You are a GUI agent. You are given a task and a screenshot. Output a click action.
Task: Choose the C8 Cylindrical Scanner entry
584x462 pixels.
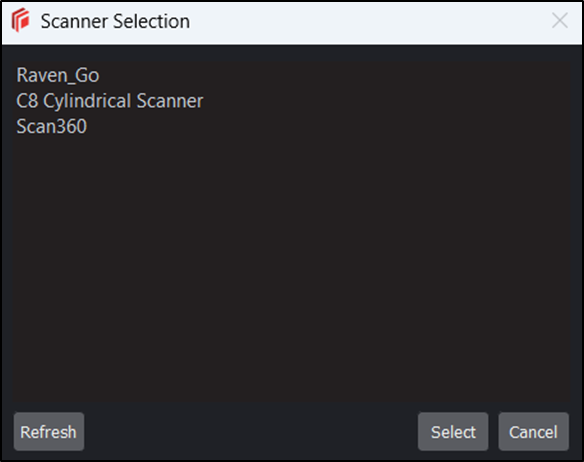[x=110, y=101]
